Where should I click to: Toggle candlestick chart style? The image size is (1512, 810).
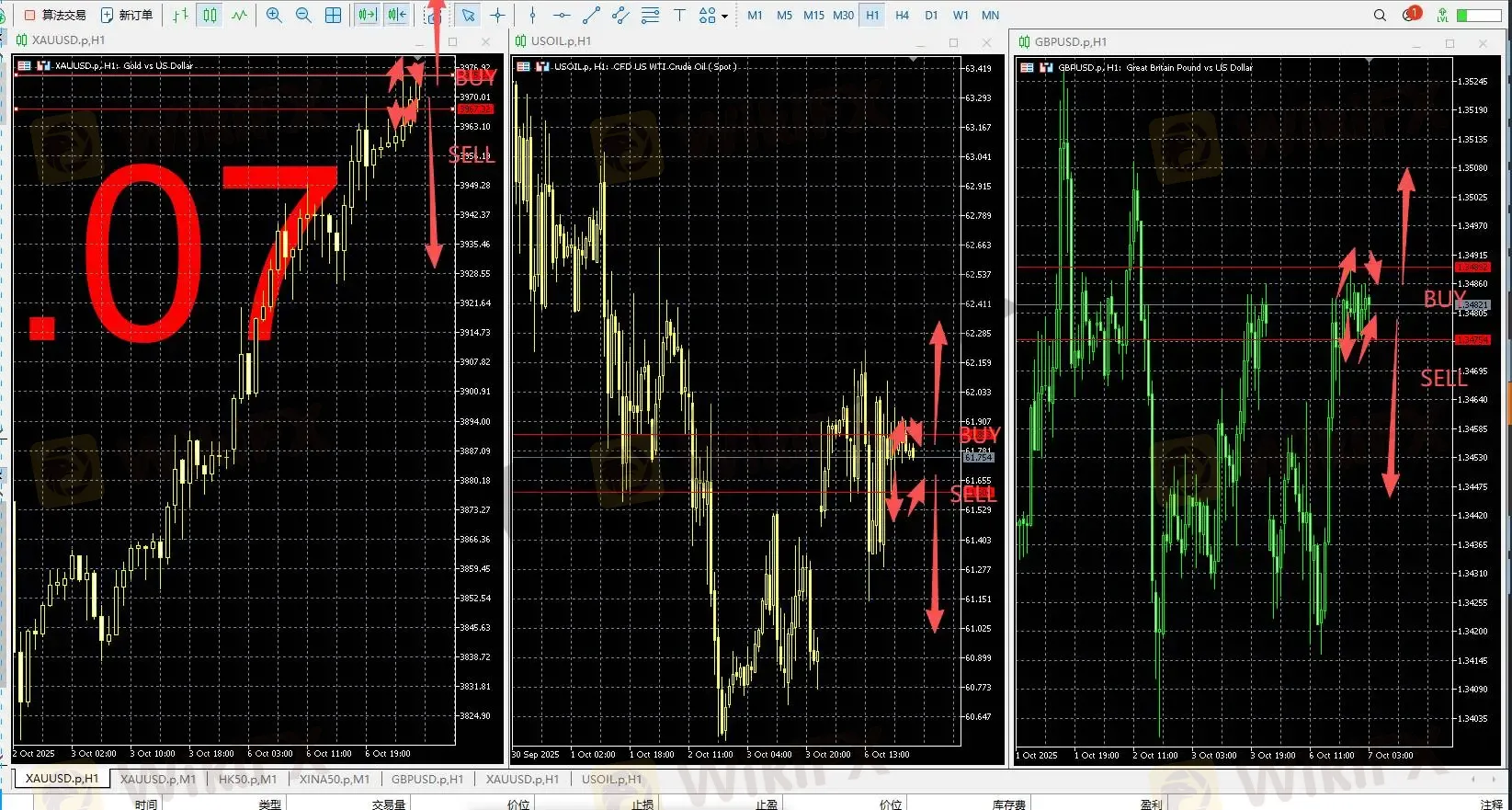210,15
